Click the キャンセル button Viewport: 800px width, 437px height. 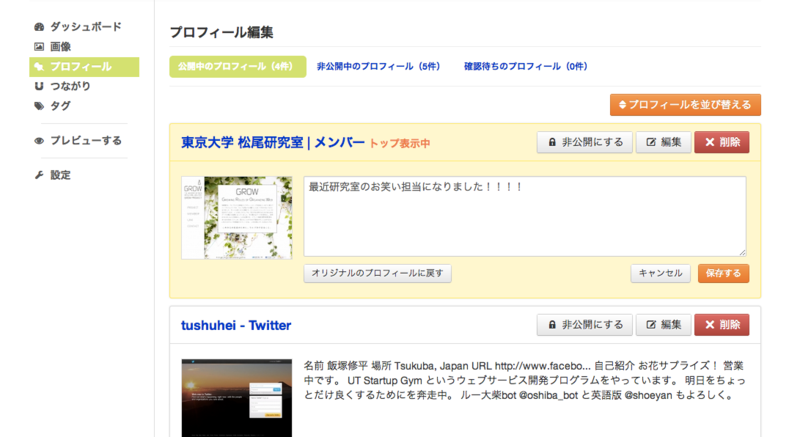pos(661,273)
